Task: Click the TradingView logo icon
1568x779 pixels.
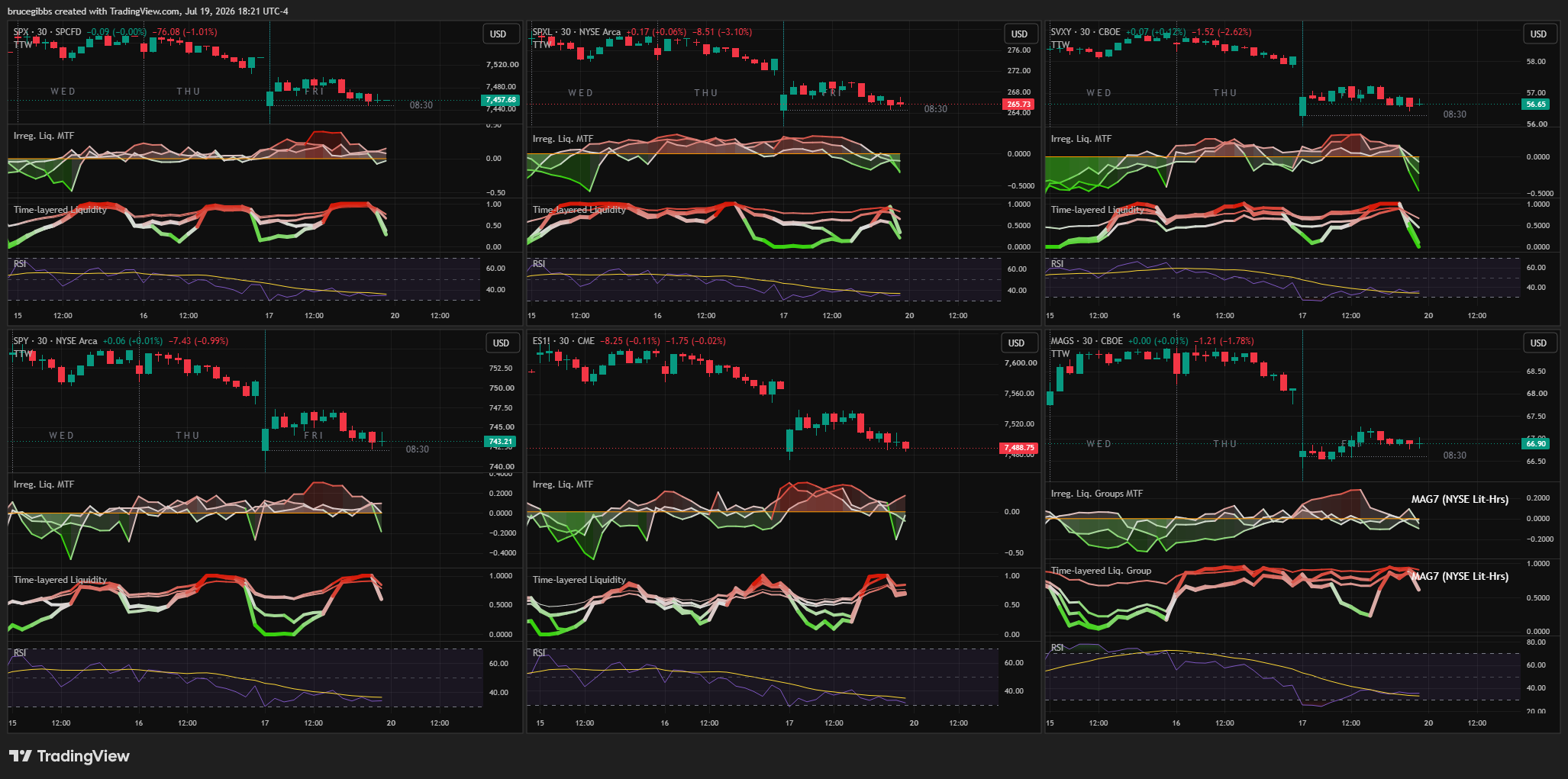Action: (21, 756)
